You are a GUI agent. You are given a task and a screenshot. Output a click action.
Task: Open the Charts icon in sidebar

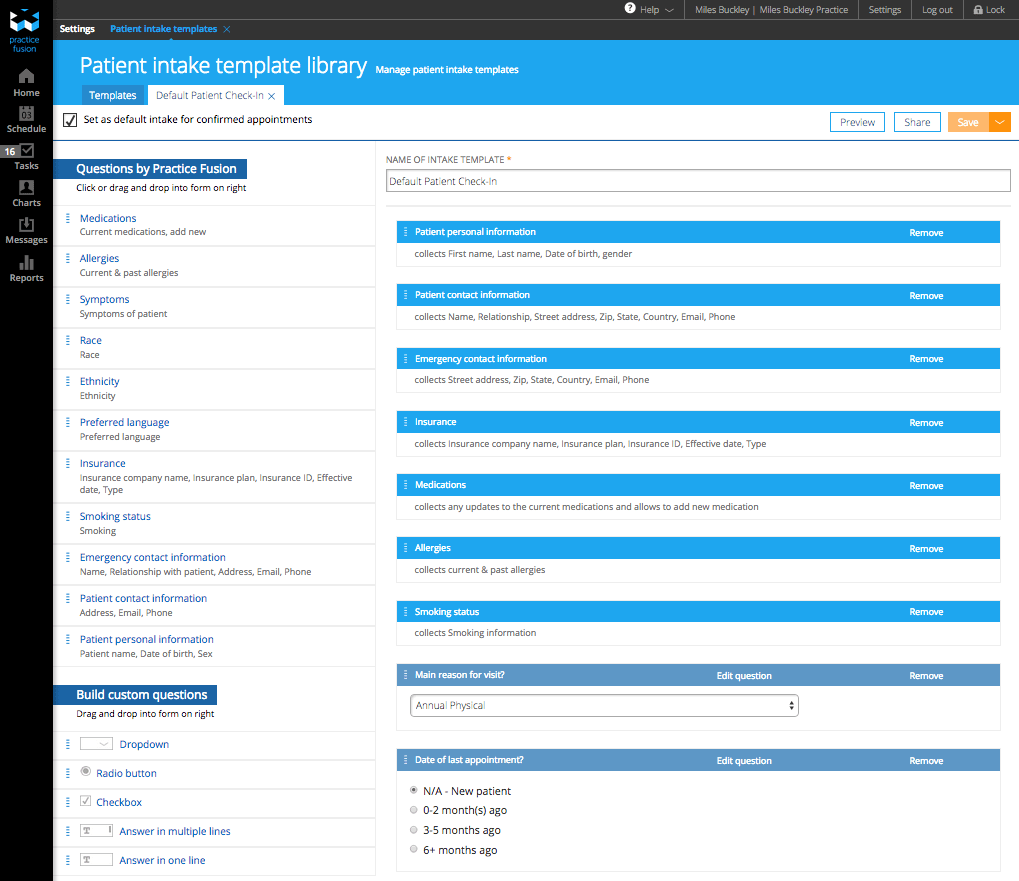coord(26,189)
